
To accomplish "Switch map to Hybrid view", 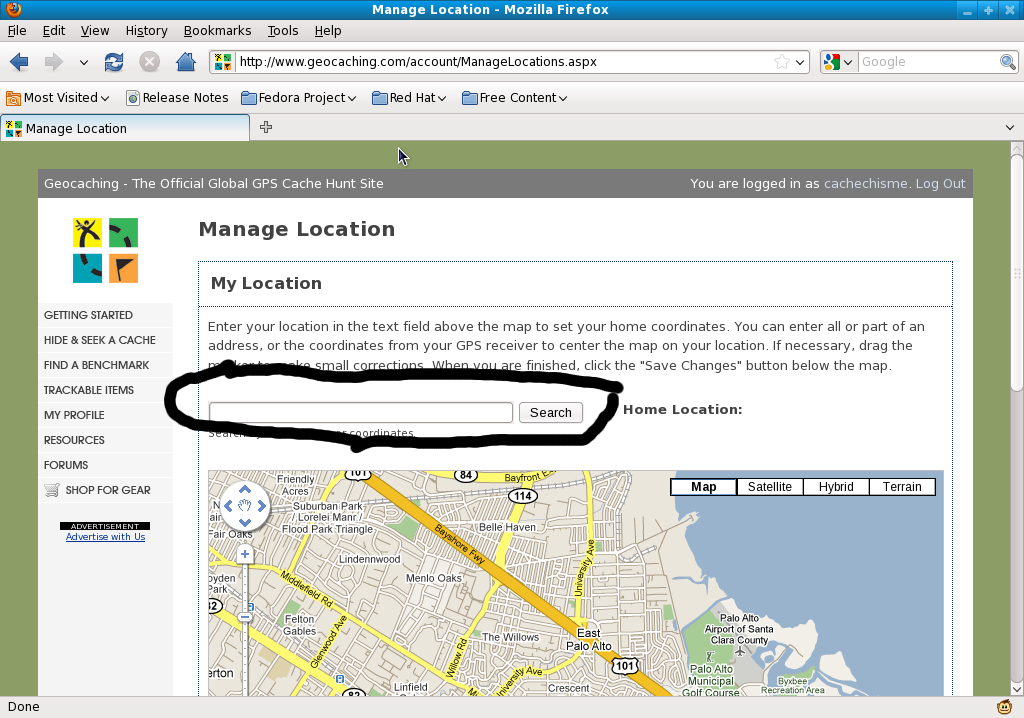I will click(x=836, y=487).
